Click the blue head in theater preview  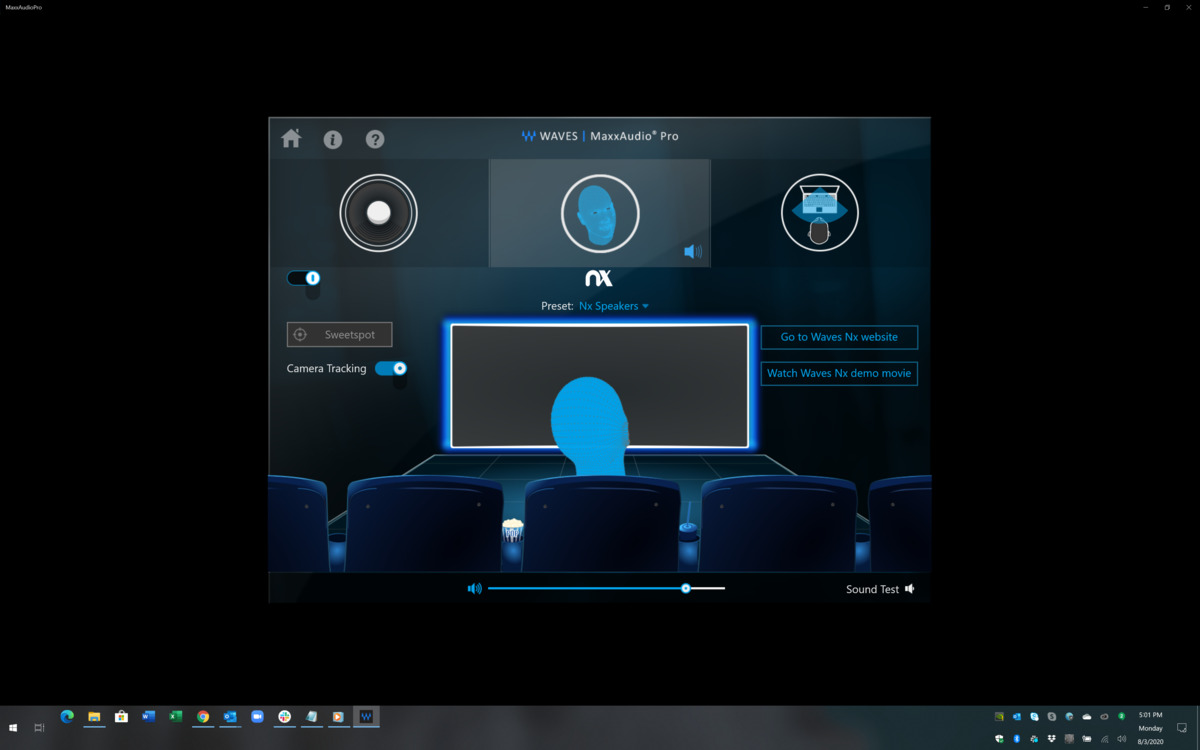coord(590,420)
